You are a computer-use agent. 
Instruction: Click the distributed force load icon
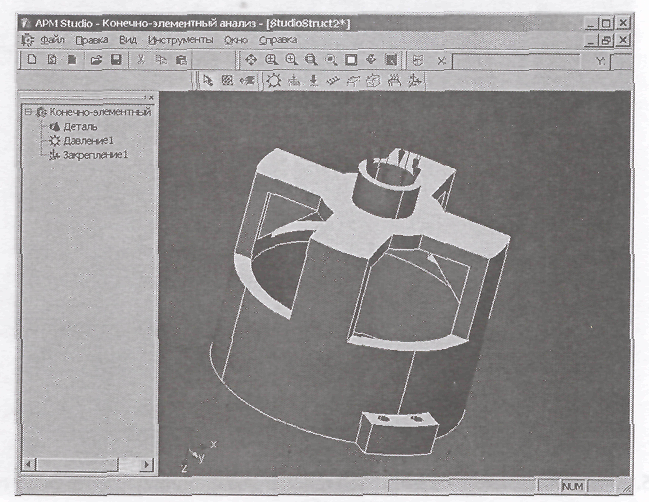click(294, 80)
